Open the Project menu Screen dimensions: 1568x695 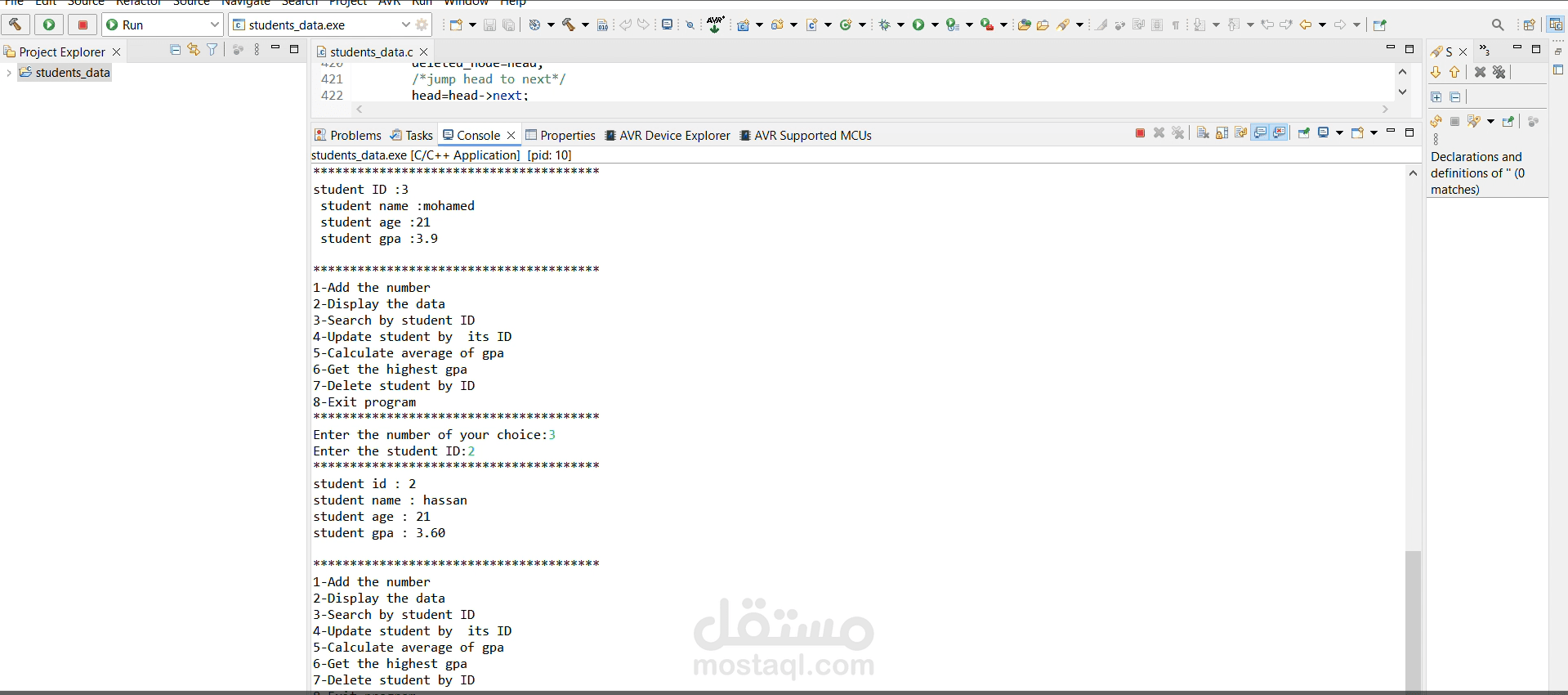click(348, 2)
